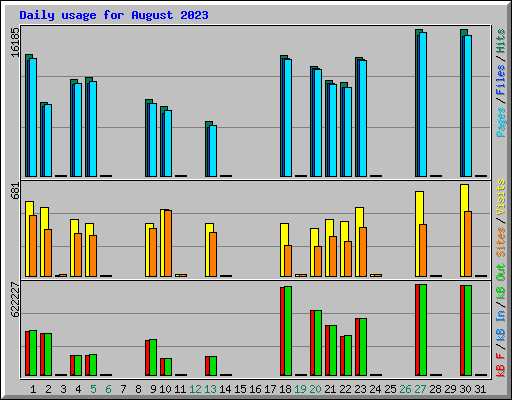The image size is (512, 400).
Task: Click the y-axis value 622227
Action: [x=15, y=300]
